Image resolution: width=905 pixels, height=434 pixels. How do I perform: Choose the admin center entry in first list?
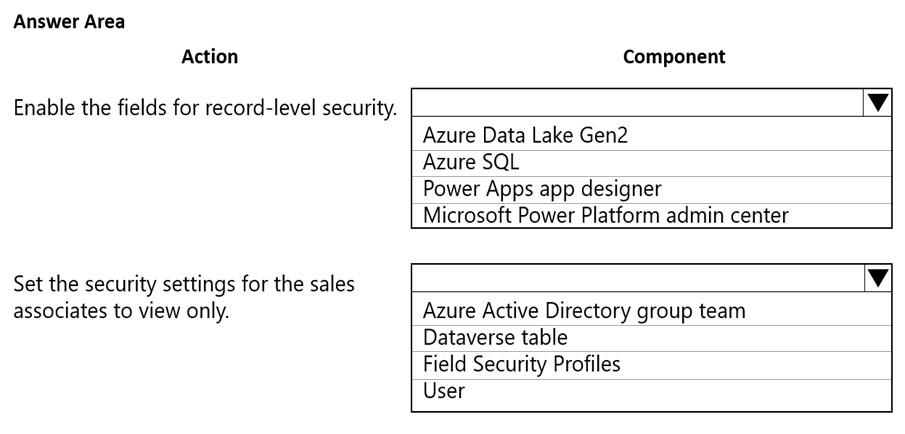605,215
